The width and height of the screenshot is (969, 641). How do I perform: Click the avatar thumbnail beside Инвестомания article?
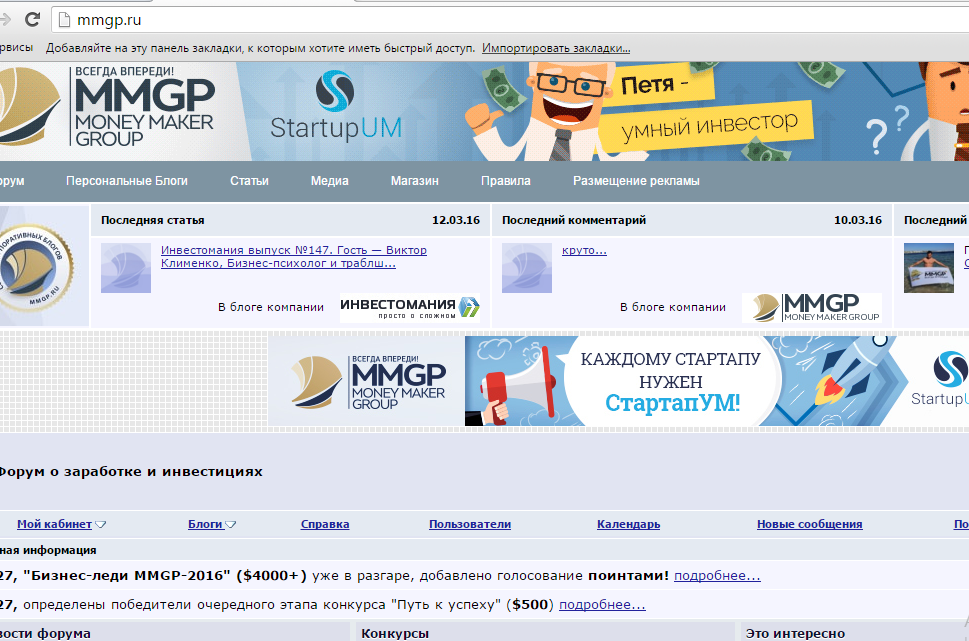point(126,268)
